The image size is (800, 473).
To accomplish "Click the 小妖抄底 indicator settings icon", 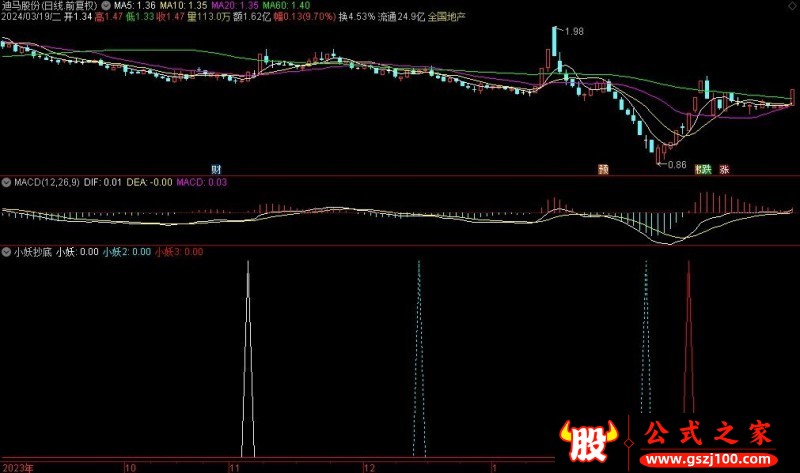I will pos(6,252).
